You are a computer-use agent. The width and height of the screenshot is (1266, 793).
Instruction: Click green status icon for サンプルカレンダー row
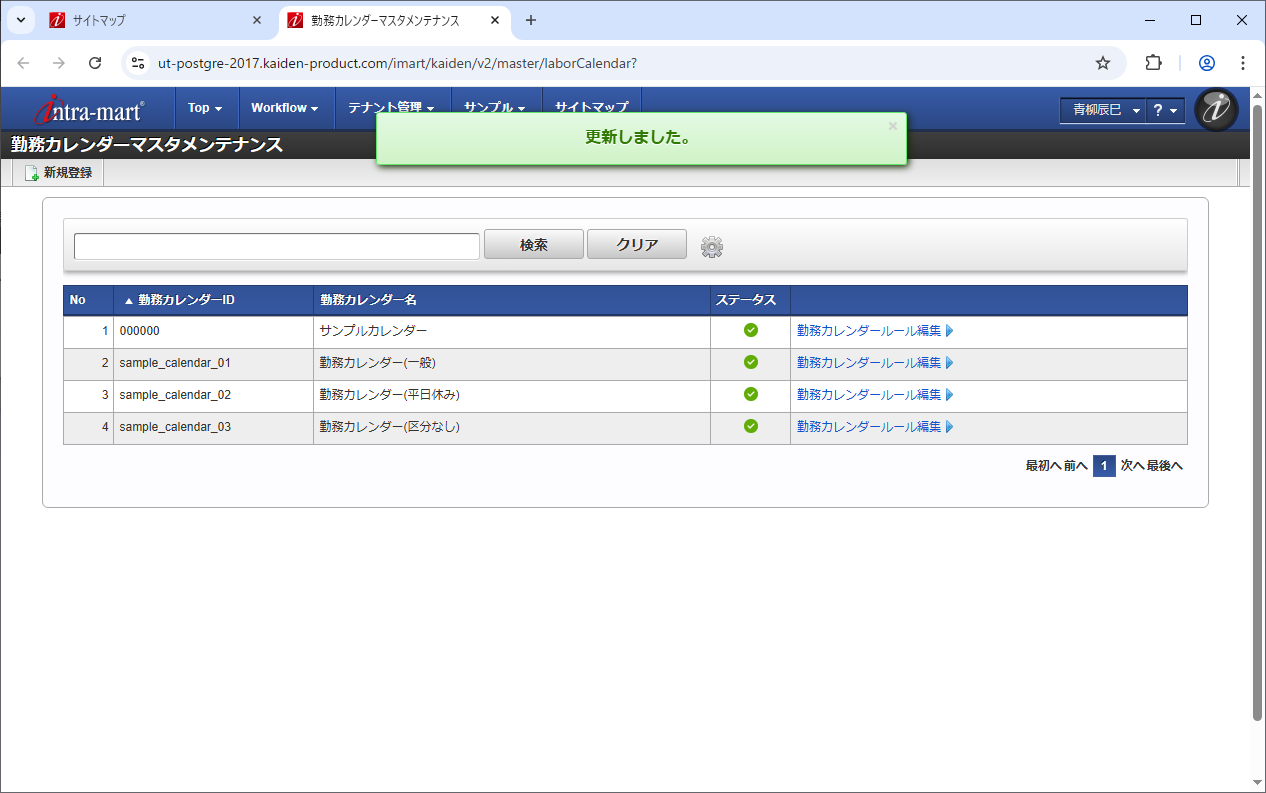click(x=750, y=331)
